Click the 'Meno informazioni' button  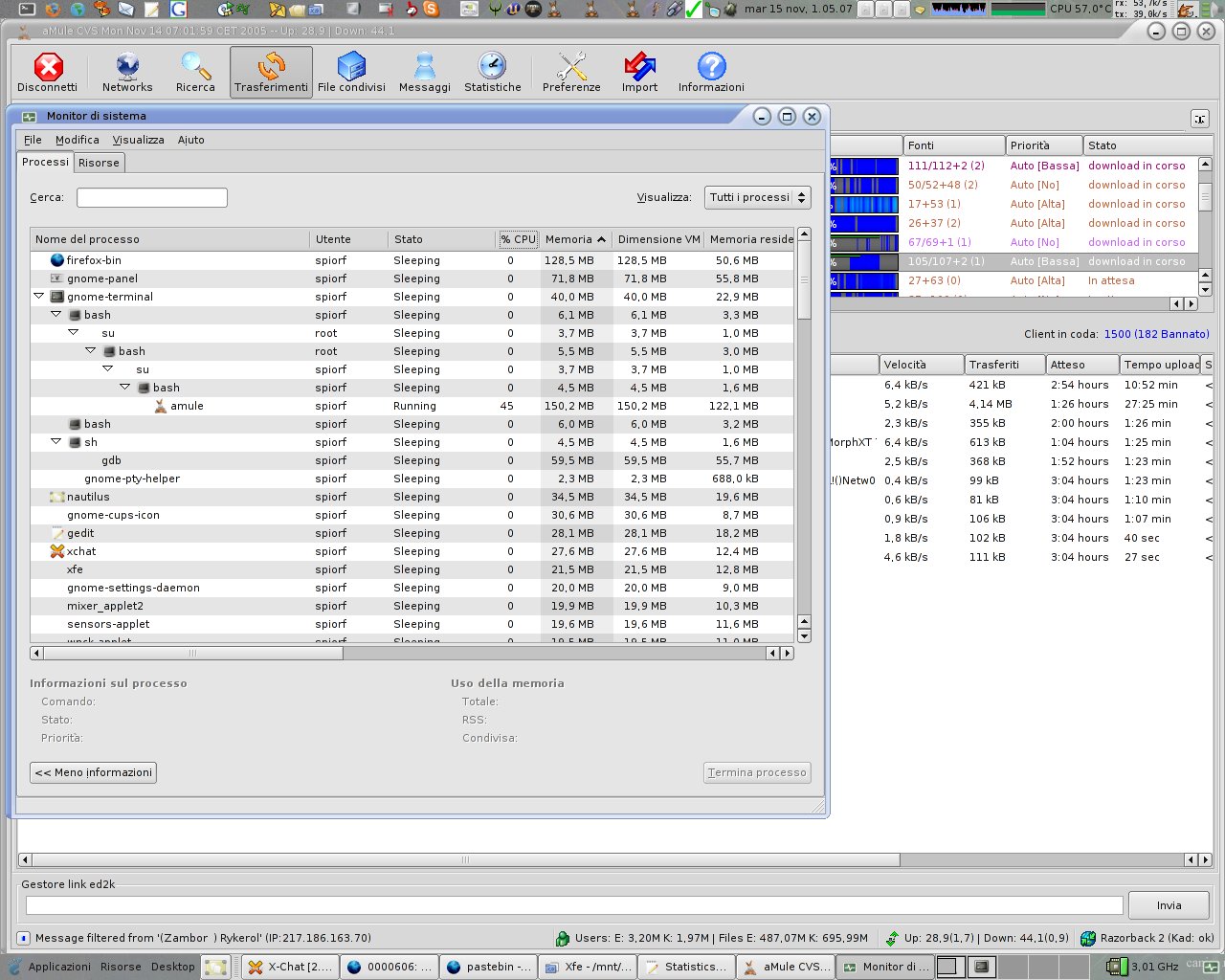point(94,772)
